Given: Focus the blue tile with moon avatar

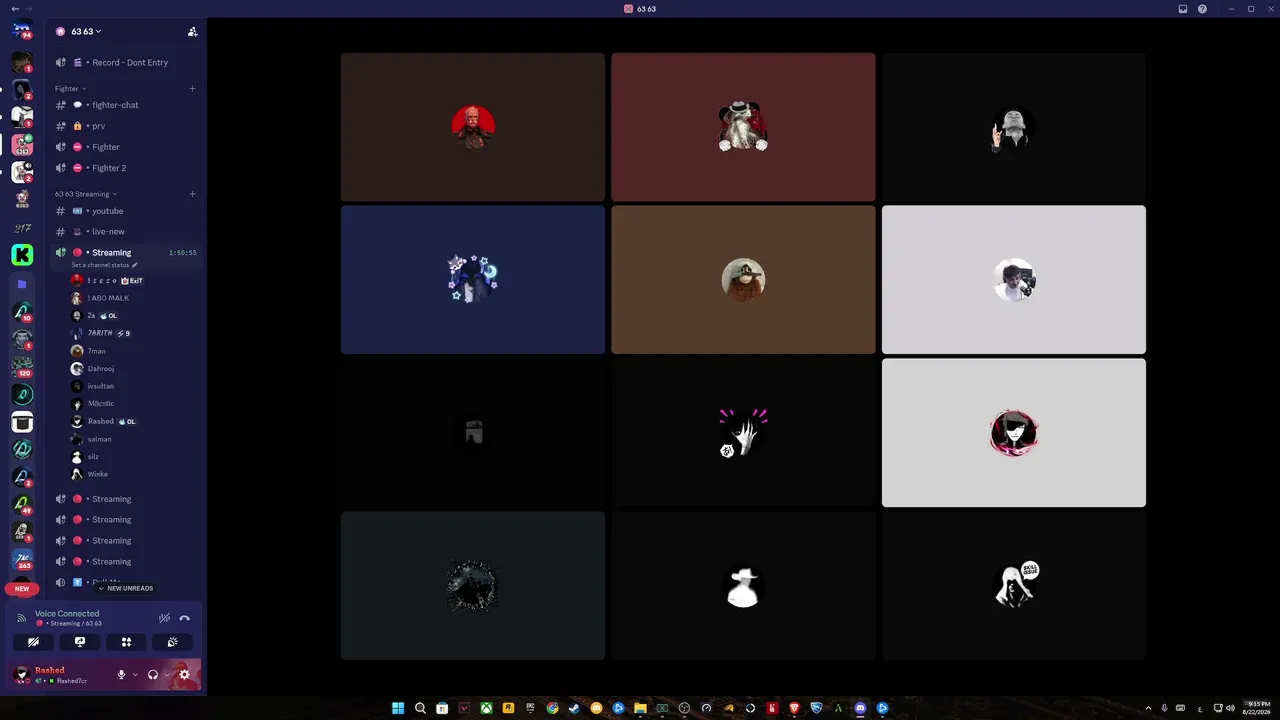Looking at the screenshot, I should pos(473,280).
